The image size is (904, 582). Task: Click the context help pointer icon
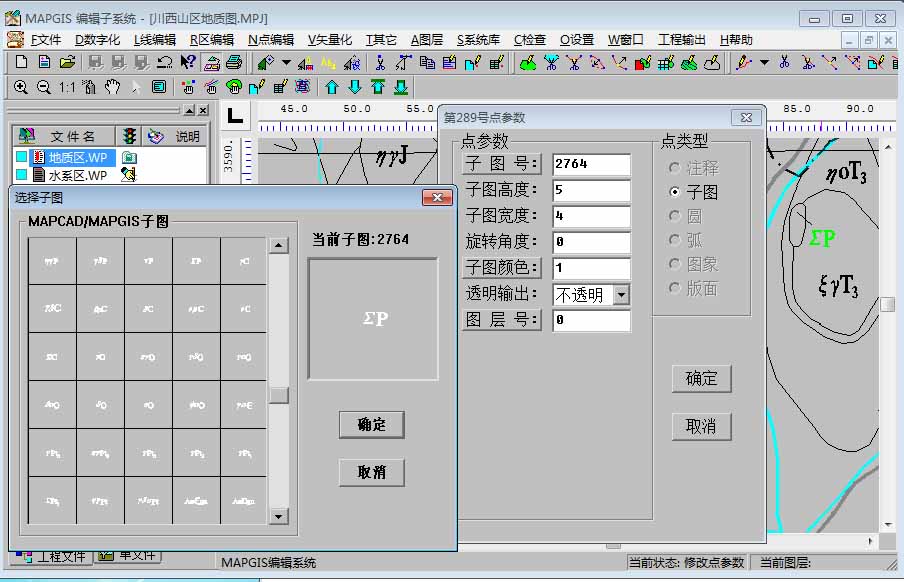click(x=188, y=62)
